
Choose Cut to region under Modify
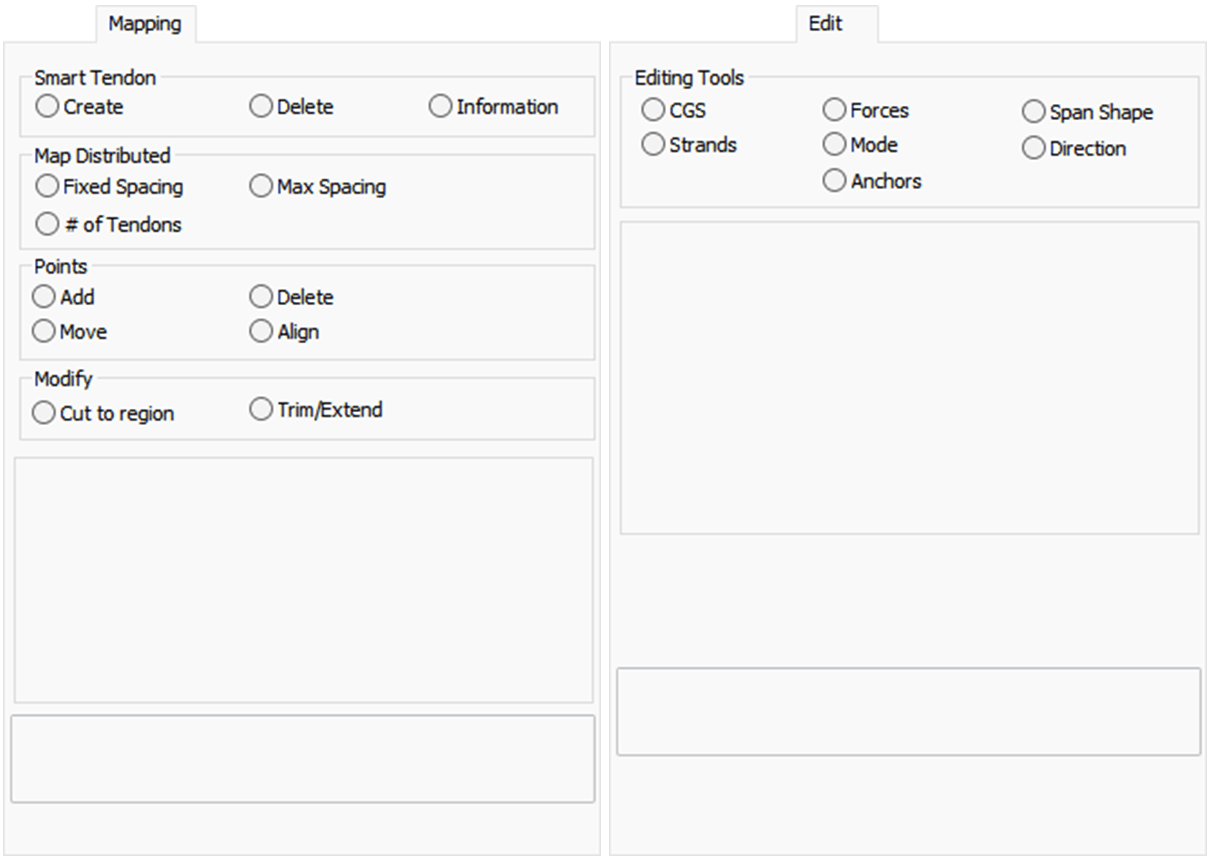[44, 413]
